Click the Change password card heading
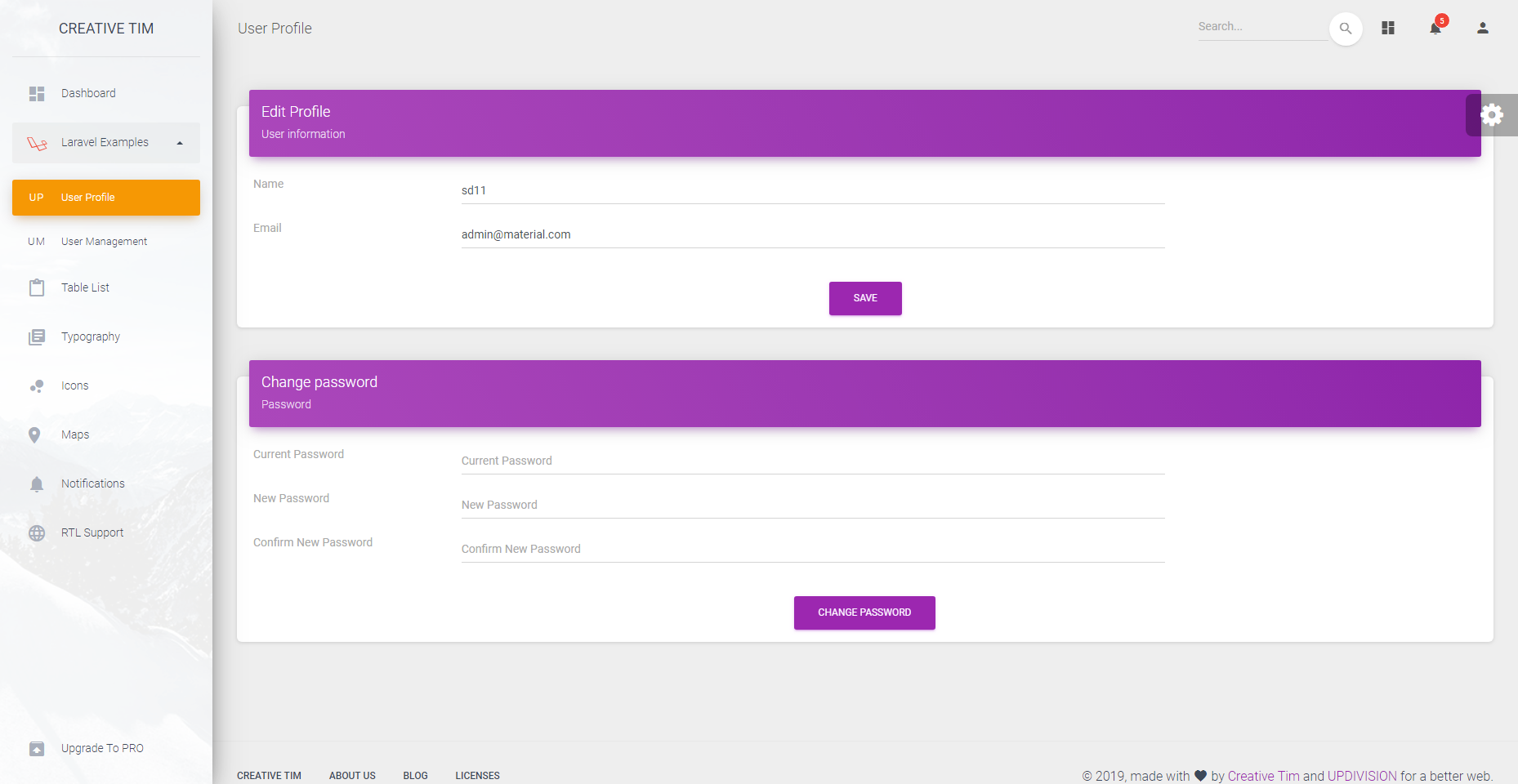Screen dimensions: 1518x784 [319, 382]
